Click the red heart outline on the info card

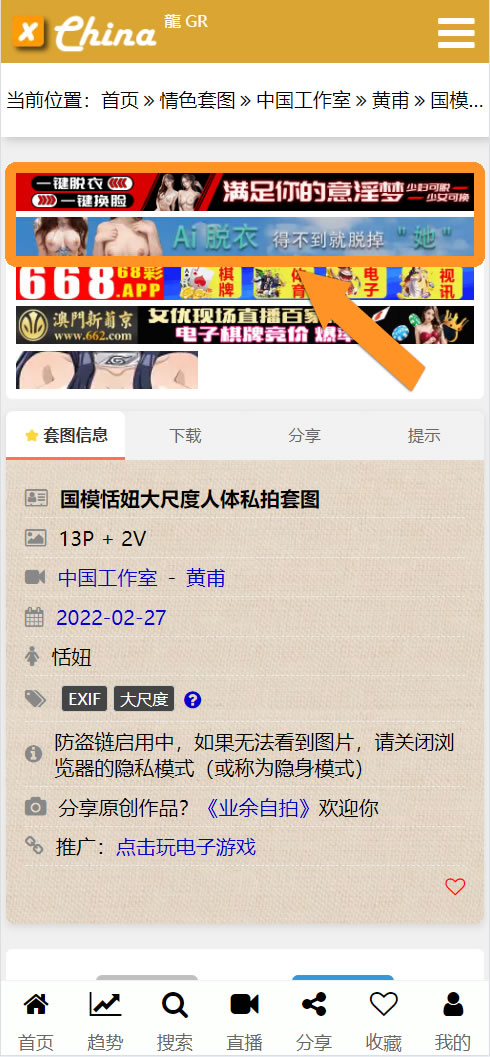(456, 886)
